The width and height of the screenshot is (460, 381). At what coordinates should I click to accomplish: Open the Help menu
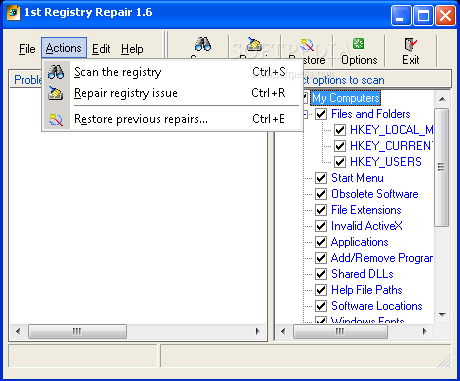[132, 49]
